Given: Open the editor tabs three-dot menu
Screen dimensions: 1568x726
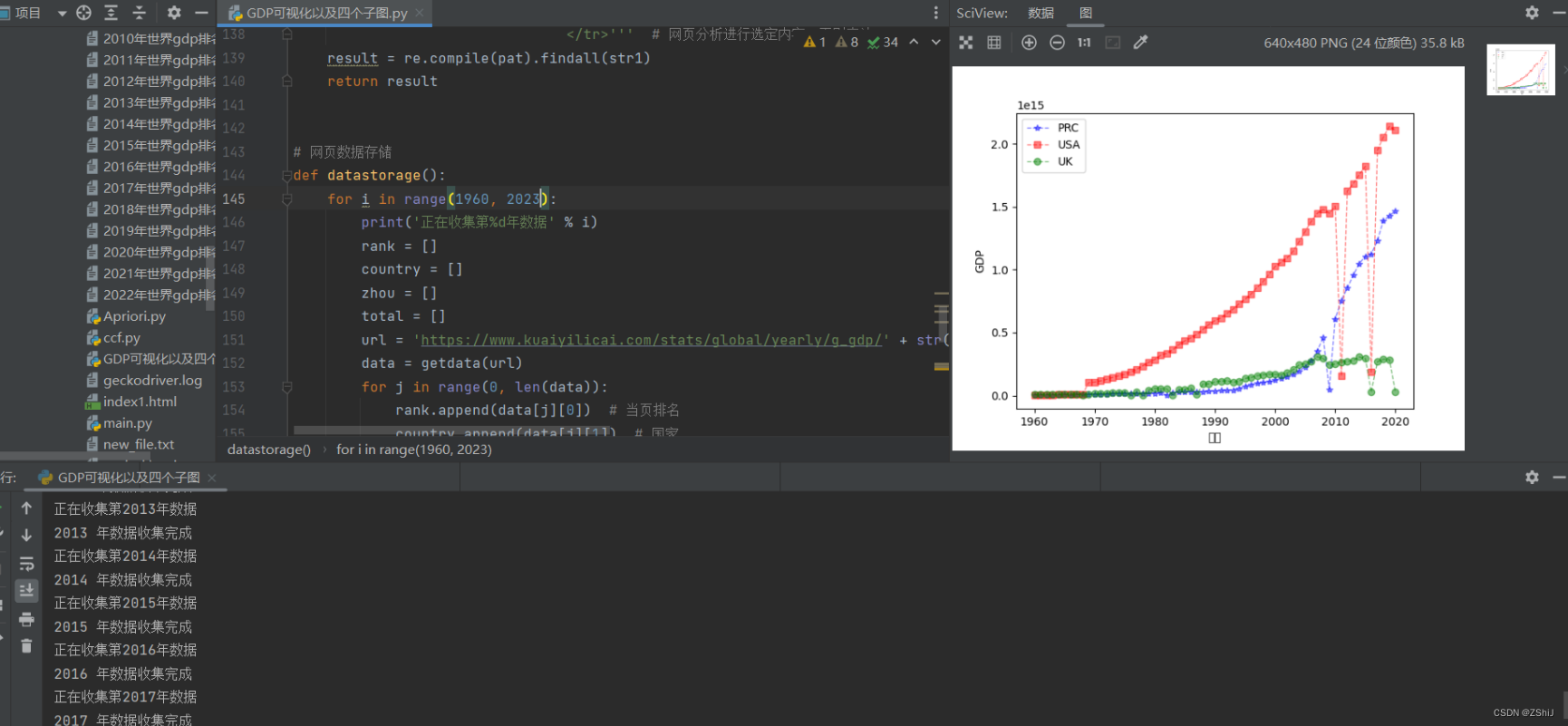Looking at the screenshot, I should [x=935, y=13].
